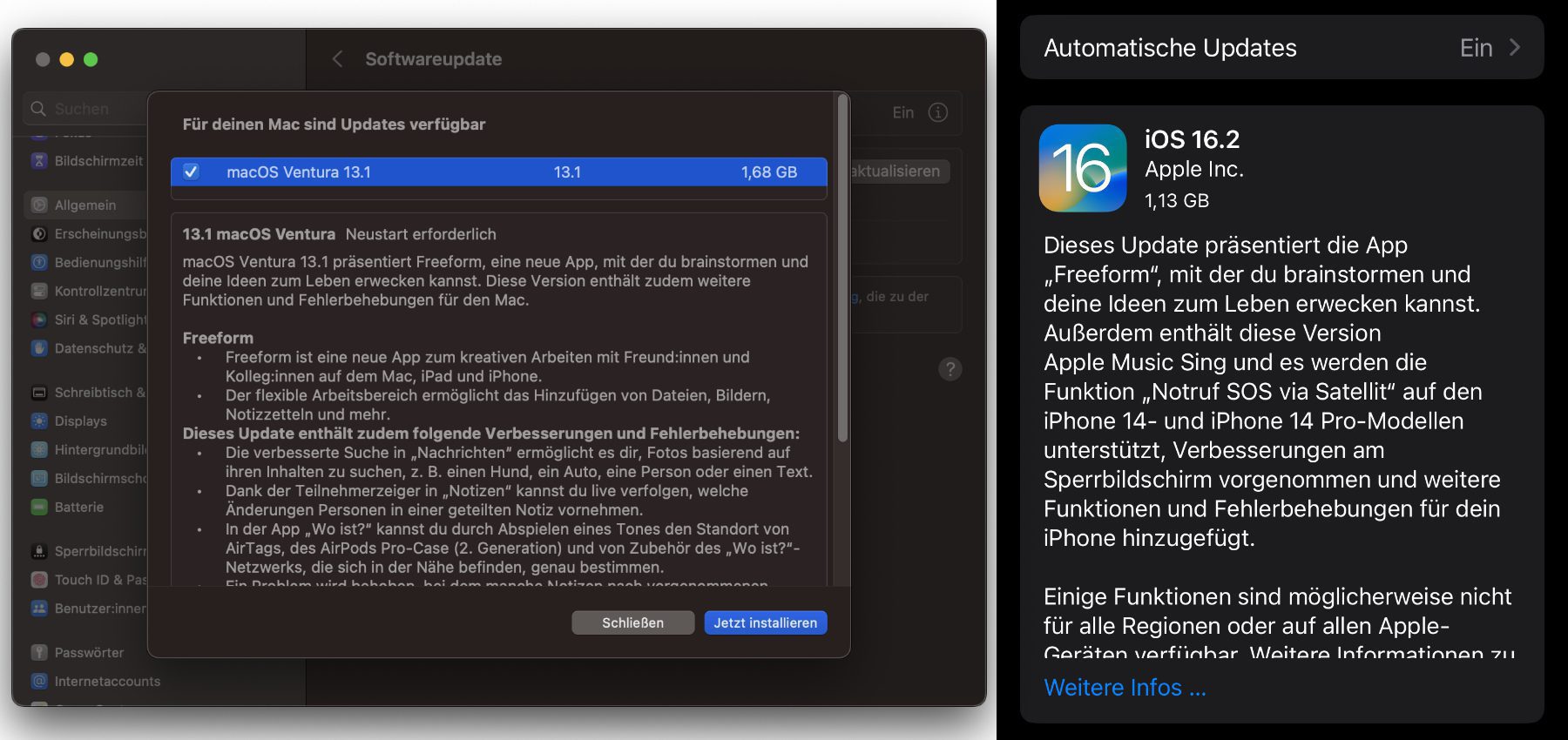Open Datenschutz sidebar item
Screen dimensions: 1568x740
point(96,348)
